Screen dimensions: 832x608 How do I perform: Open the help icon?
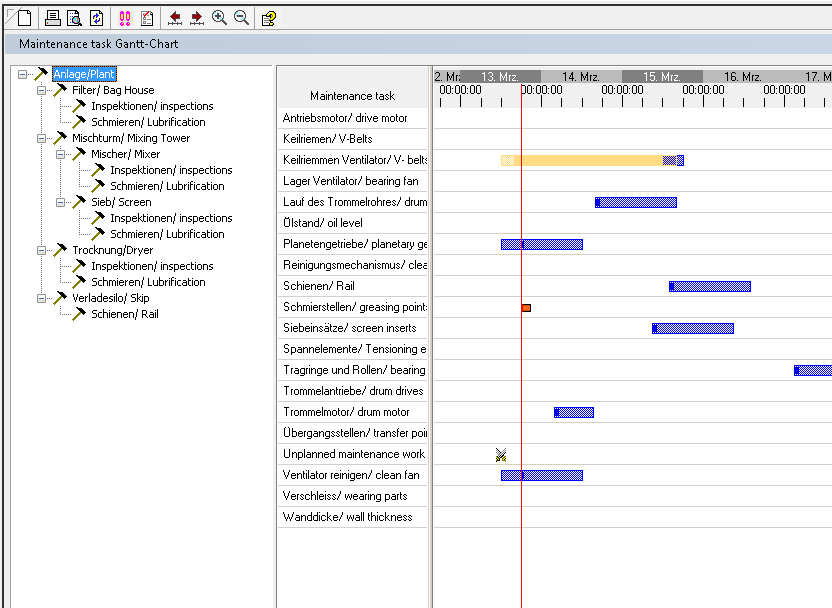(269, 19)
